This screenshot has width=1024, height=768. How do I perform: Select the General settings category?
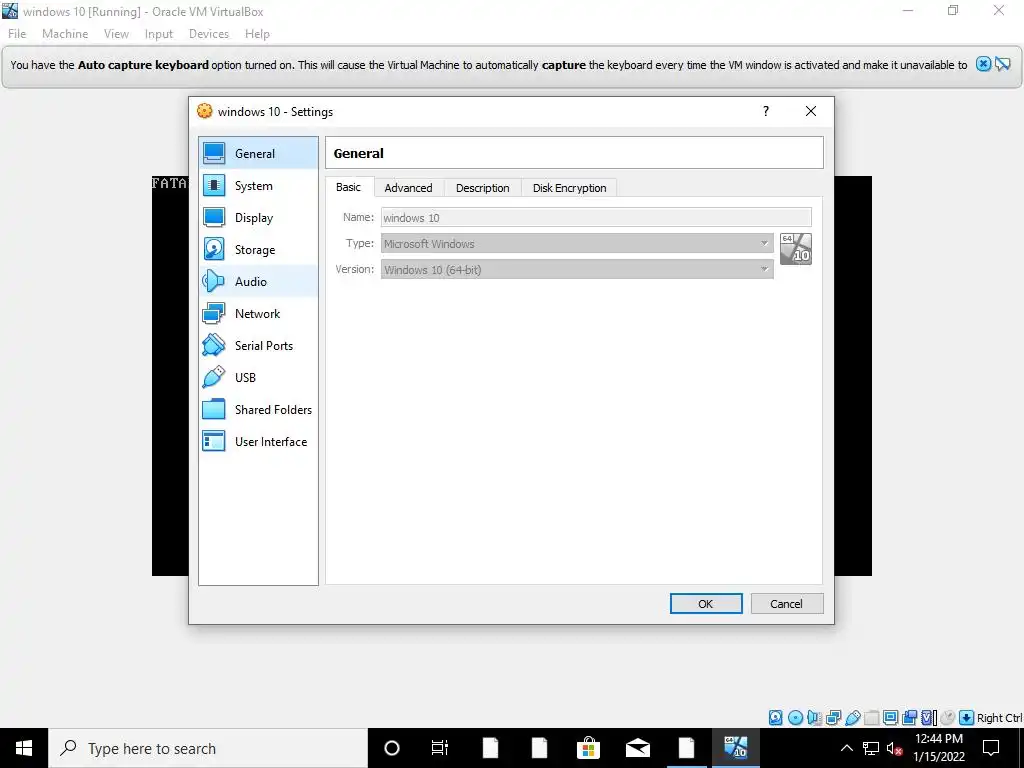258,153
